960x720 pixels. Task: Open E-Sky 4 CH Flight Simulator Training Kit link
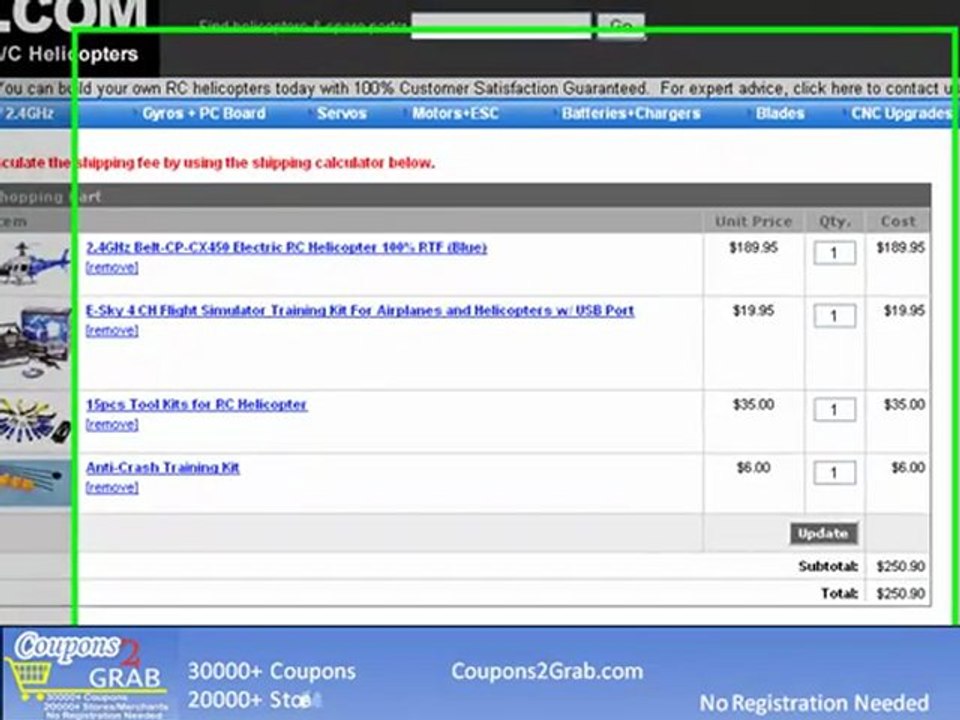click(x=360, y=310)
